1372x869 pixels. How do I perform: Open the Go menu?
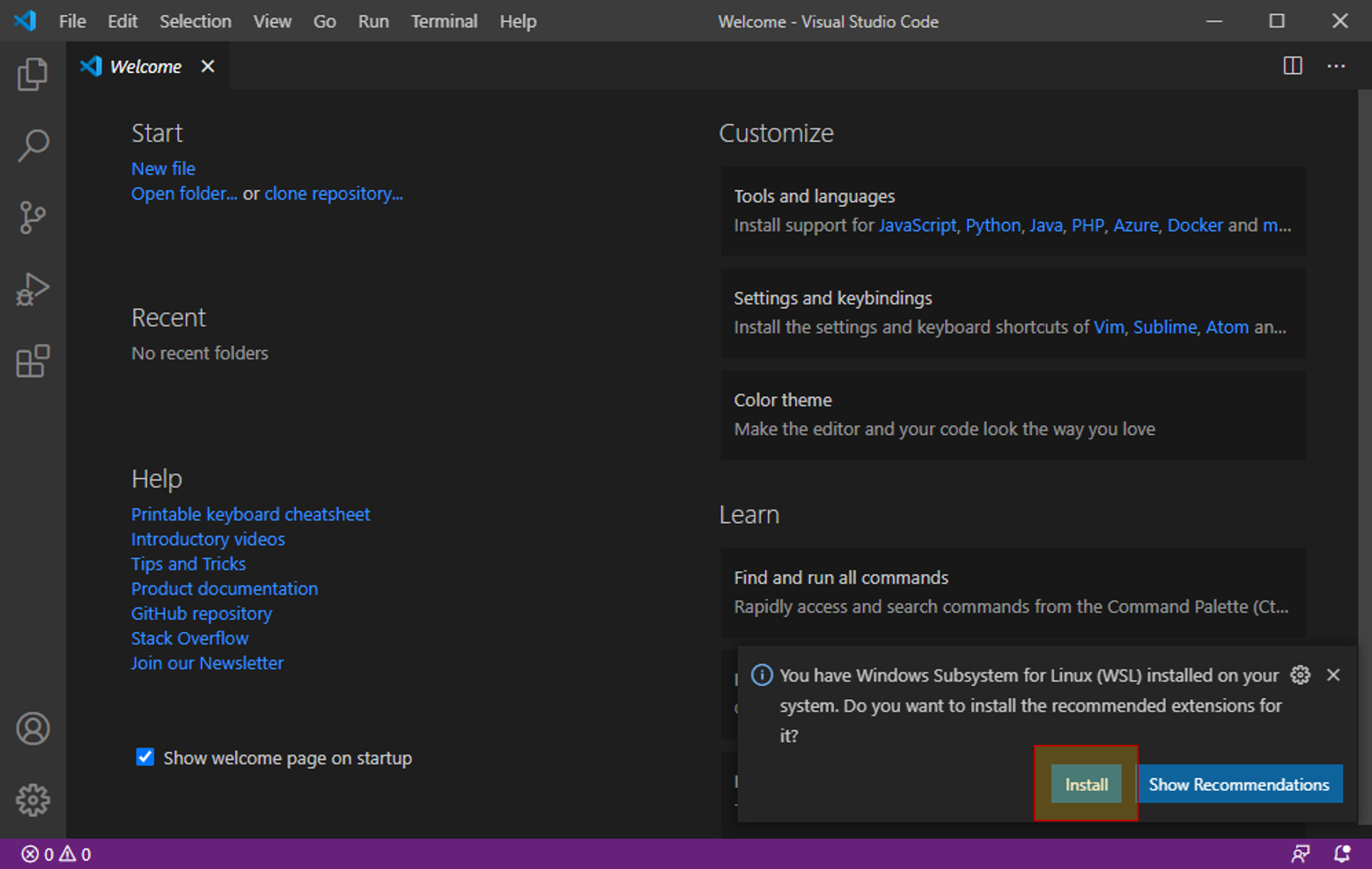click(x=324, y=21)
